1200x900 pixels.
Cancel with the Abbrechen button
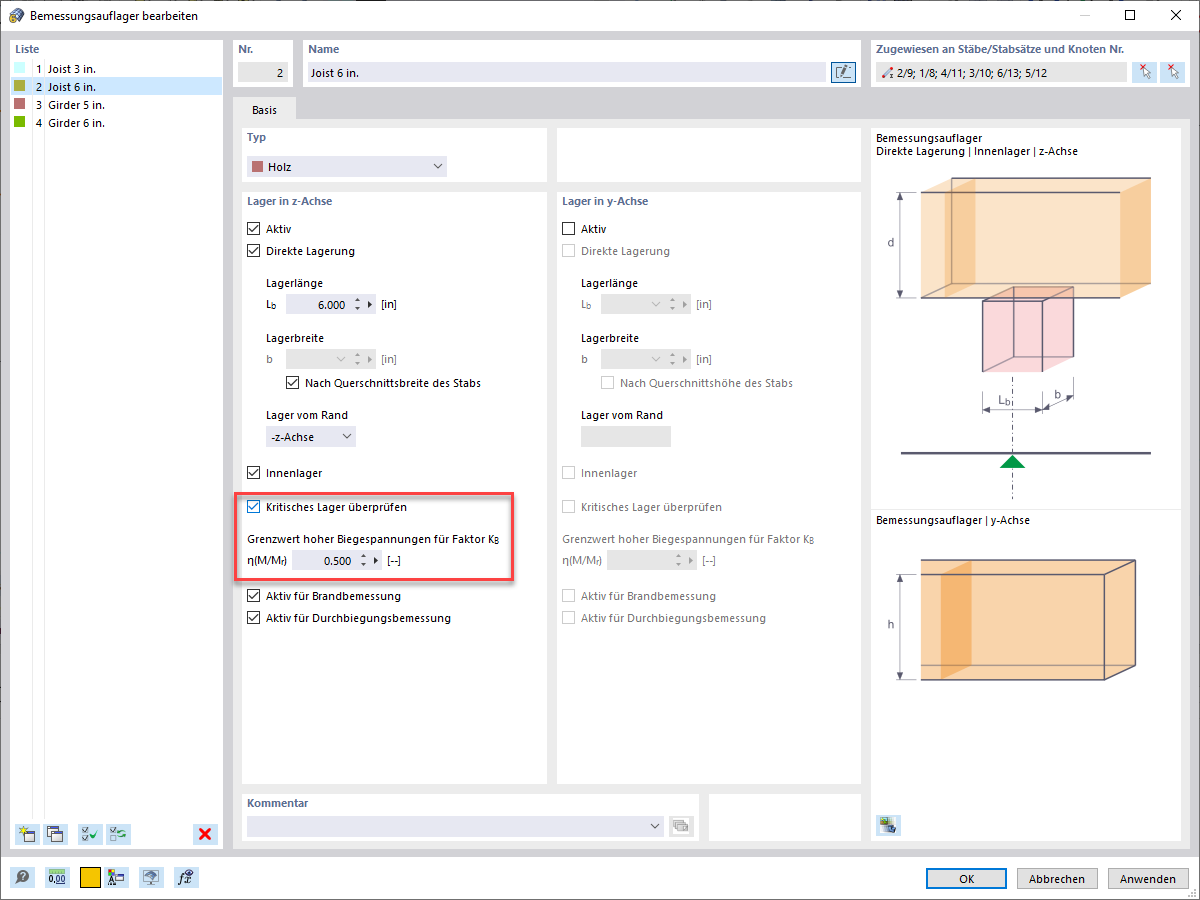1057,879
